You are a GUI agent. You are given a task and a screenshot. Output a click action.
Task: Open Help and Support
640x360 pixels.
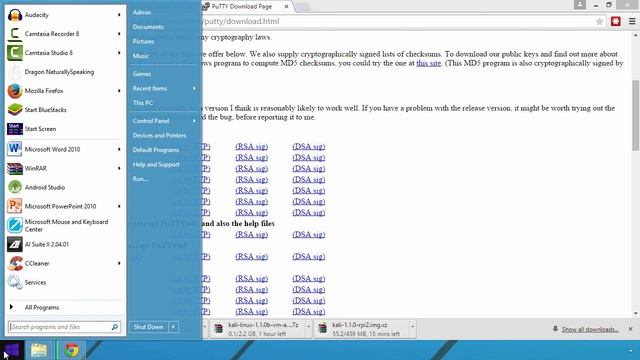tap(156, 164)
